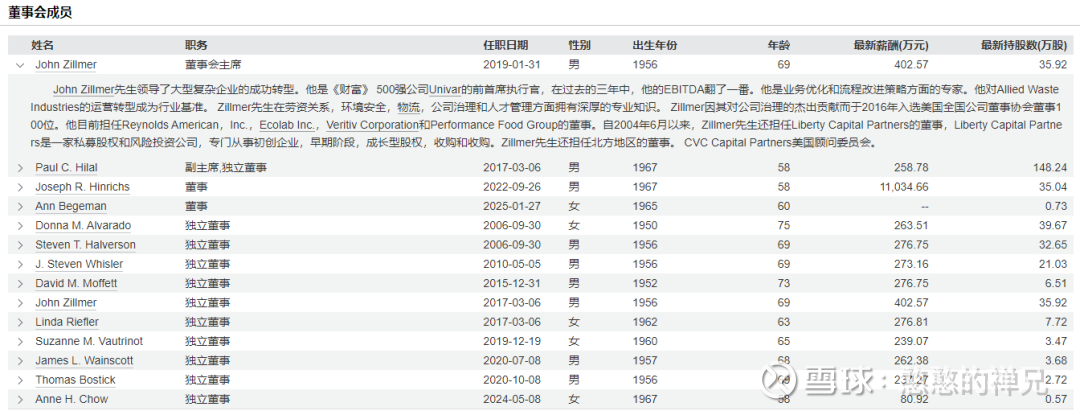Select the 2019-12-19 appointment date
This screenshot has height=415, width=1080.
pyautogui.click(x=510, y=341)
